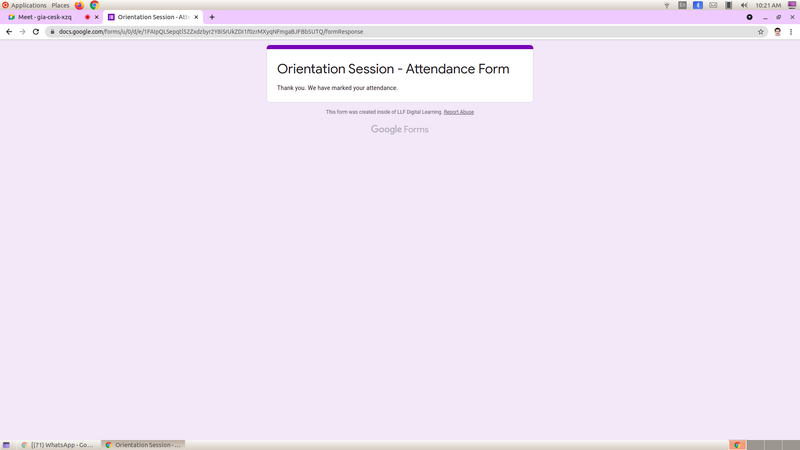
Task: Open the tab search dropdown circle
Action: (749, 17)
